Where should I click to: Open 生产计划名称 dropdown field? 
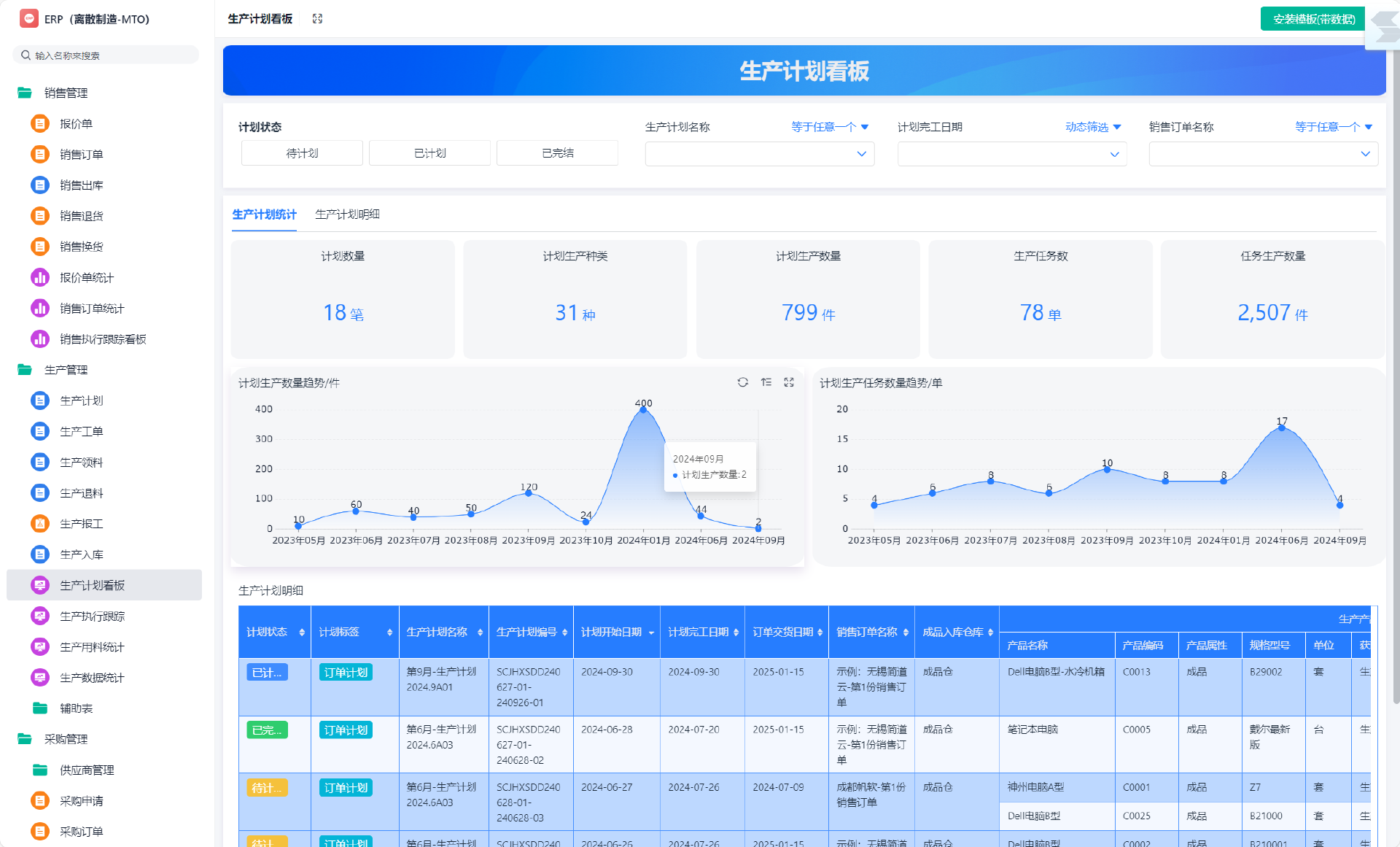[x=759, y=154]
